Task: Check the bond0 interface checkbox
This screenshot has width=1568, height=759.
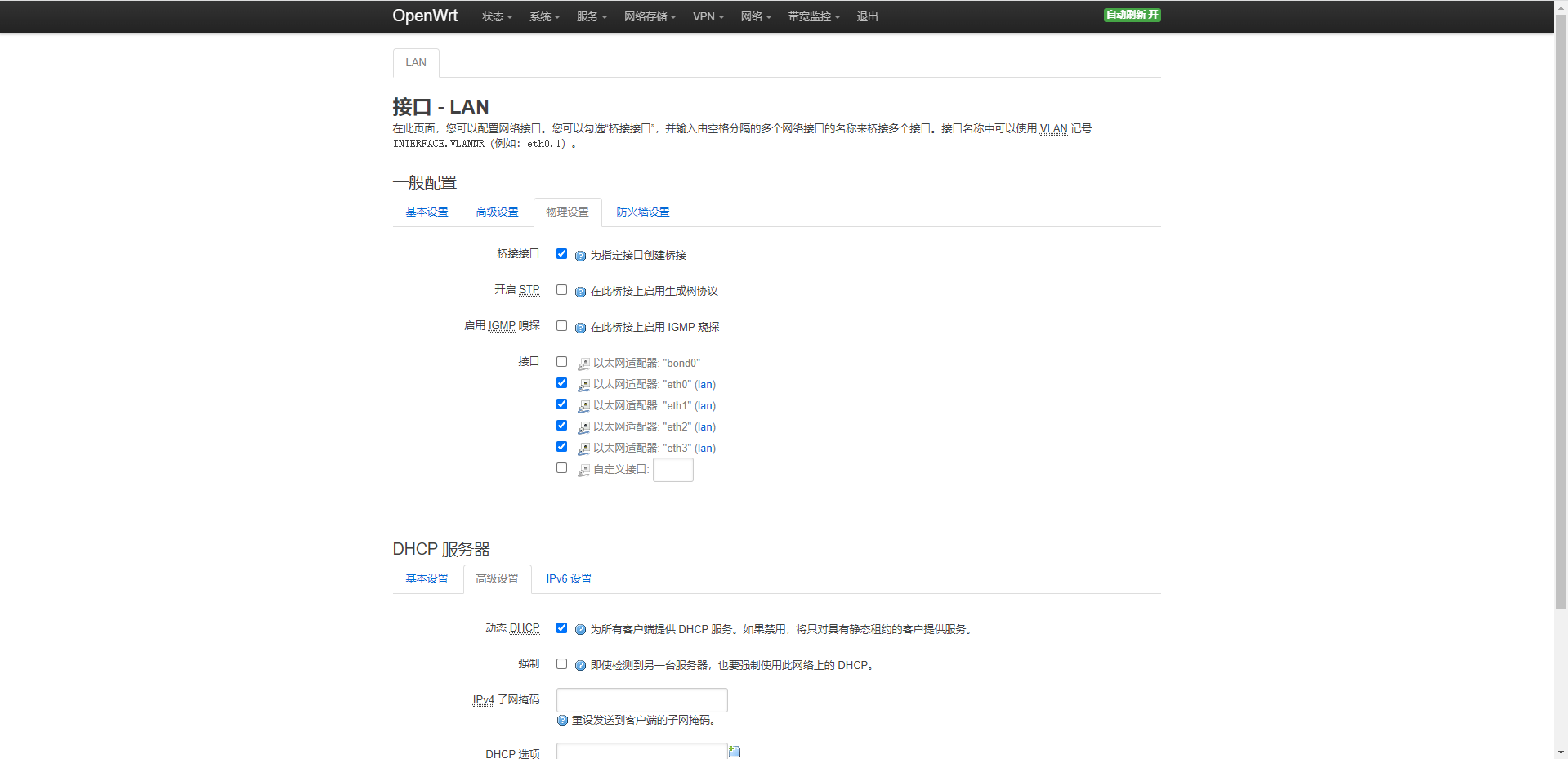Action: point(561,362)
